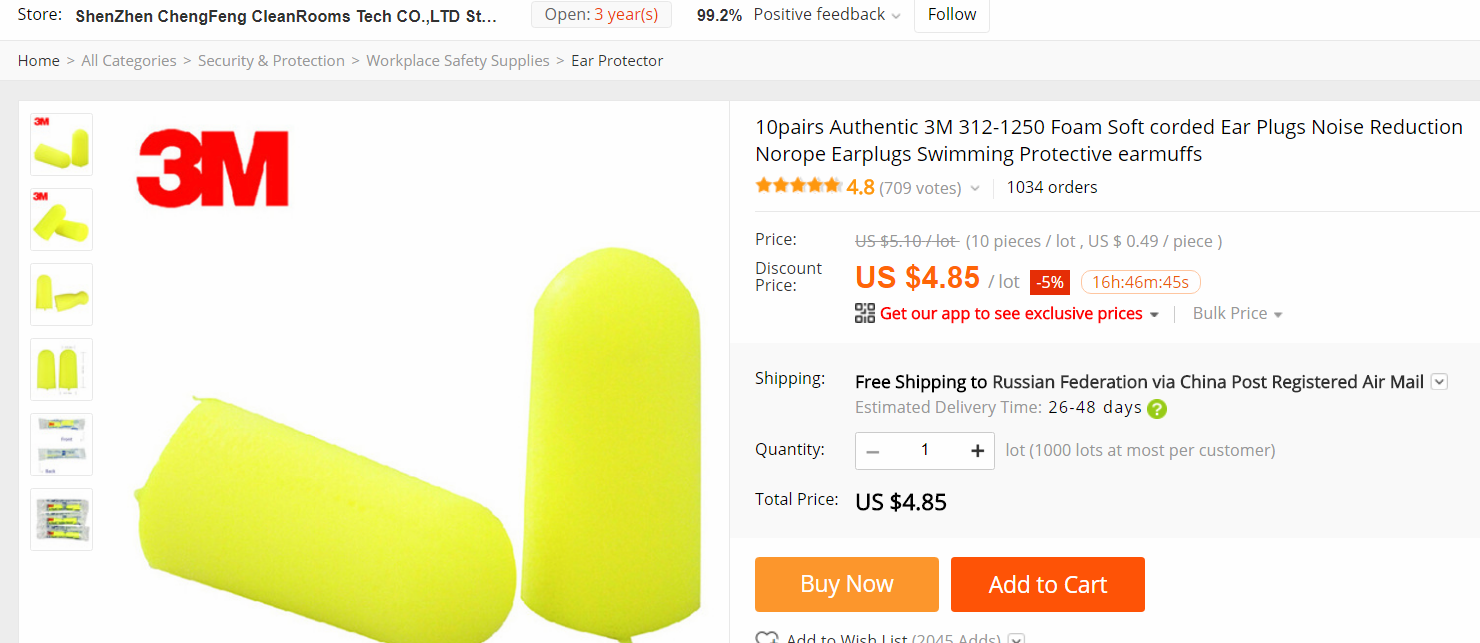
Task: Expand the wish list options arrow
Action: [x=1016, y=639]
